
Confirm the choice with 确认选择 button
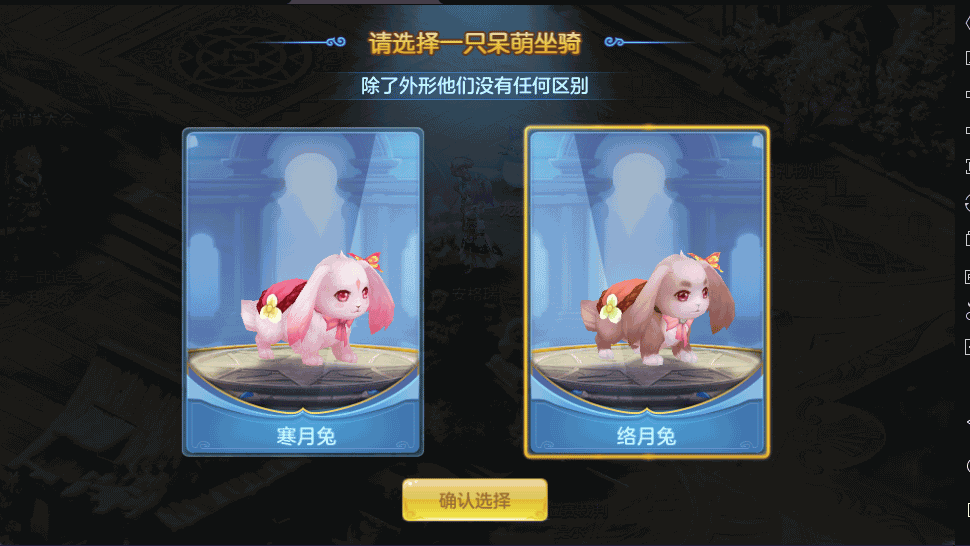(x=475, y=500)
